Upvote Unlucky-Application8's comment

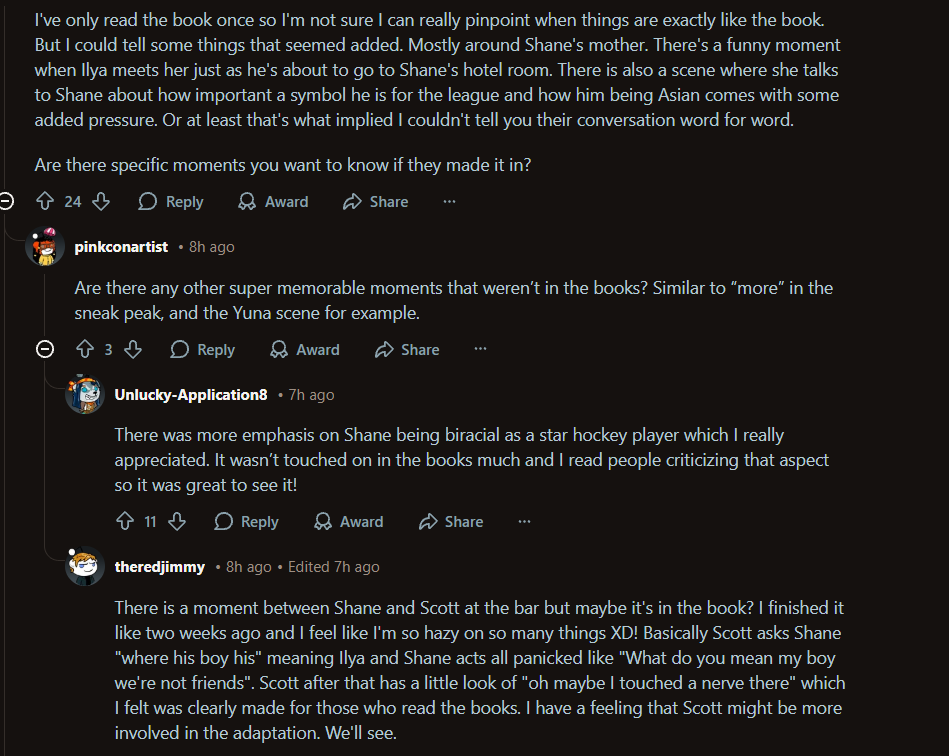125,522
